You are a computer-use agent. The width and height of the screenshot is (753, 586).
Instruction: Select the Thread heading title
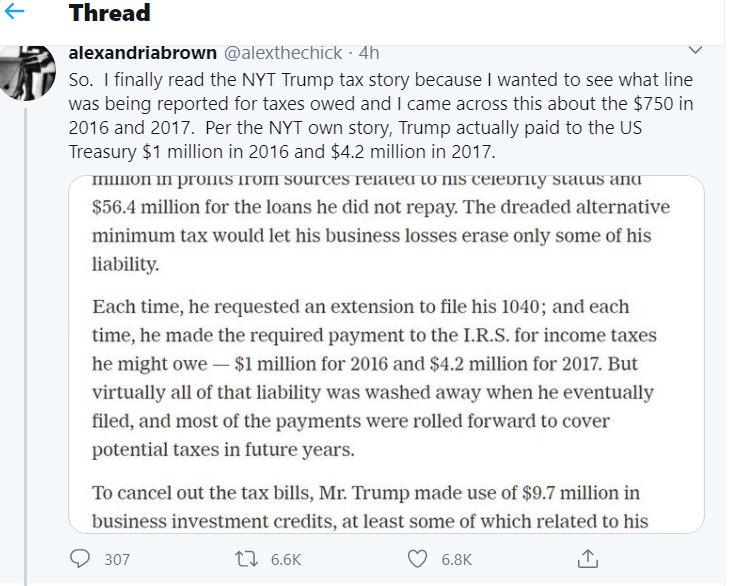(x=109, y=13)
